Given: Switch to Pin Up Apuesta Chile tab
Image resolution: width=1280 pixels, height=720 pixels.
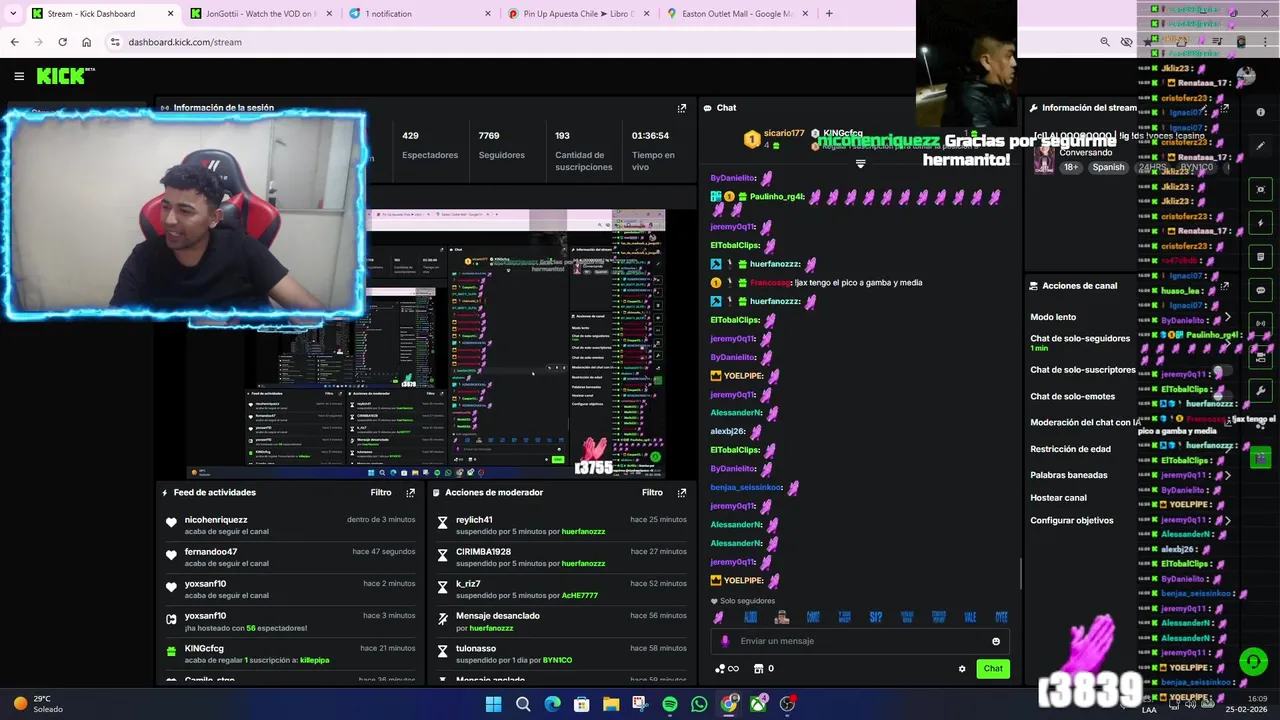Looking at the screenshot, I should tap(579, 14).
